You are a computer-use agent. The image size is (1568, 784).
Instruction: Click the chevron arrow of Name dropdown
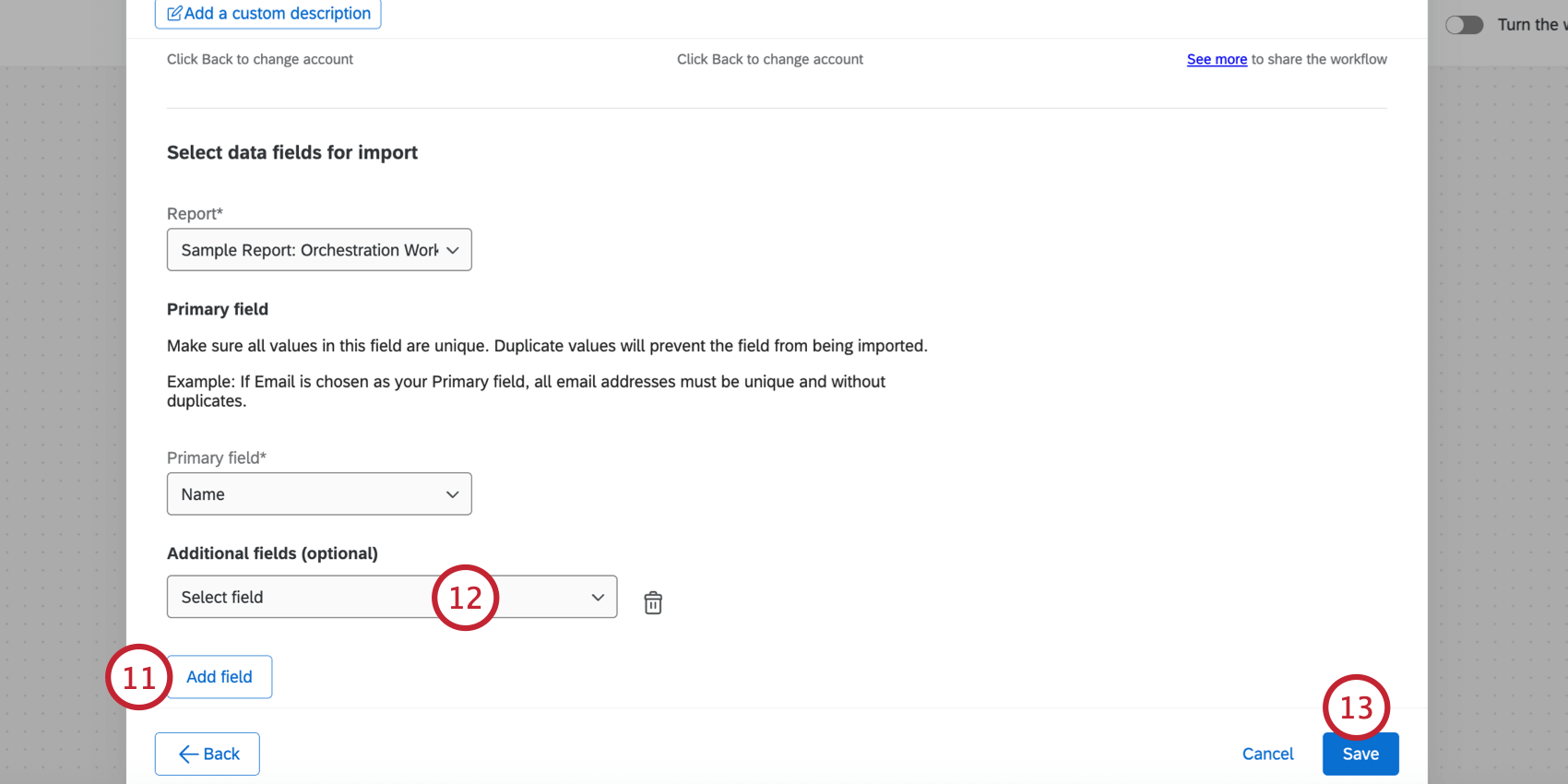[453, 494]
